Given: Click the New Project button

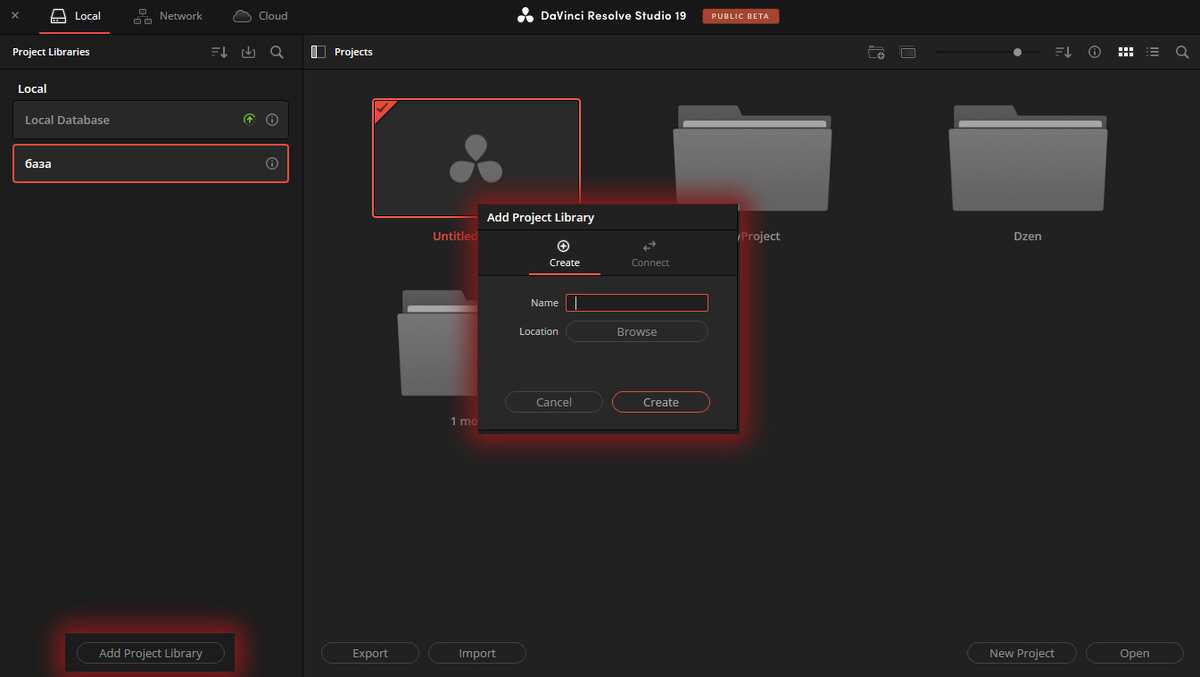Looking at the screenshot, I should pyautogui.click(x=1022, y=653).
